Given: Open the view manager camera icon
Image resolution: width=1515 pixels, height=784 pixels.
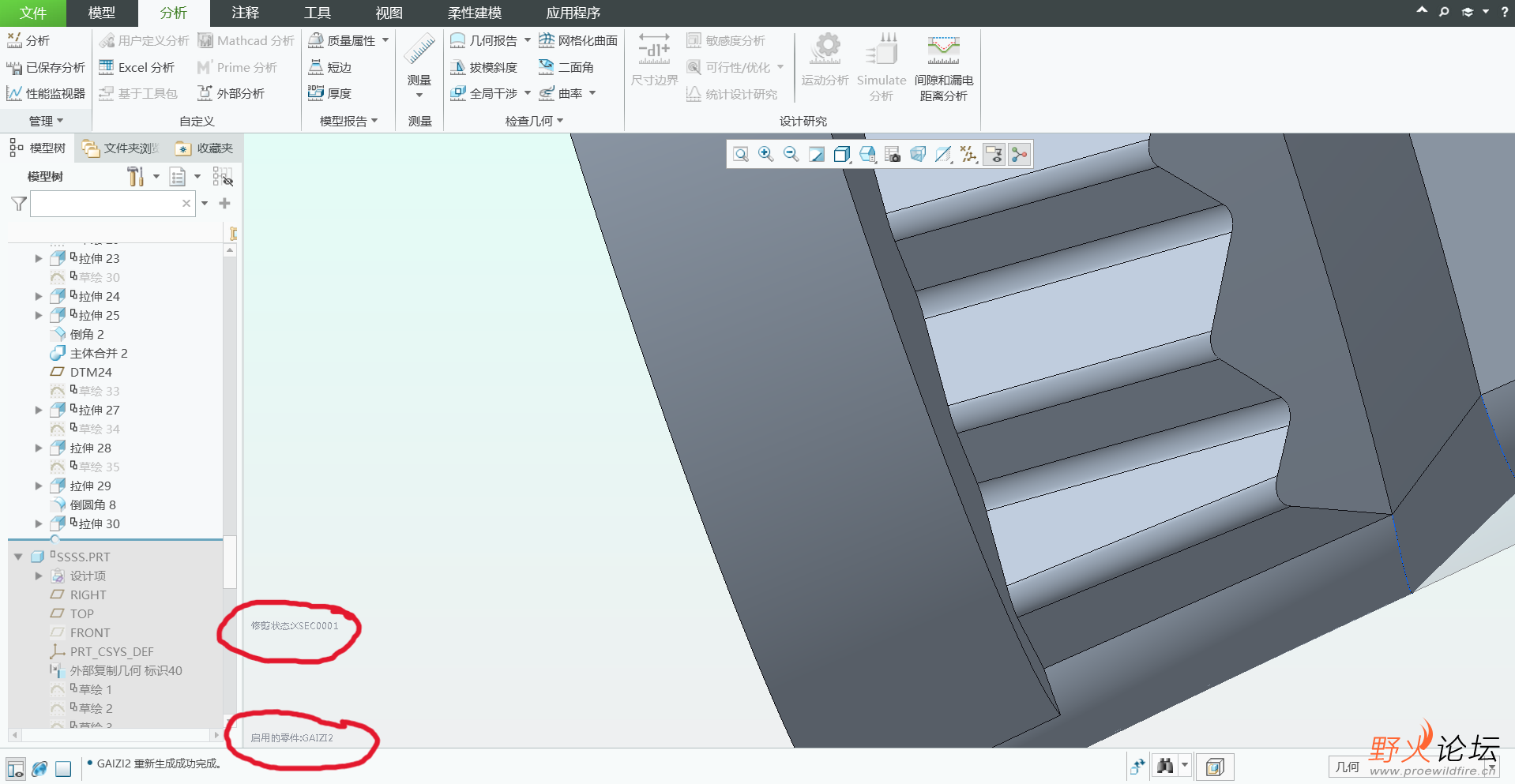Looking at the screenshot, I should point(893,154).
